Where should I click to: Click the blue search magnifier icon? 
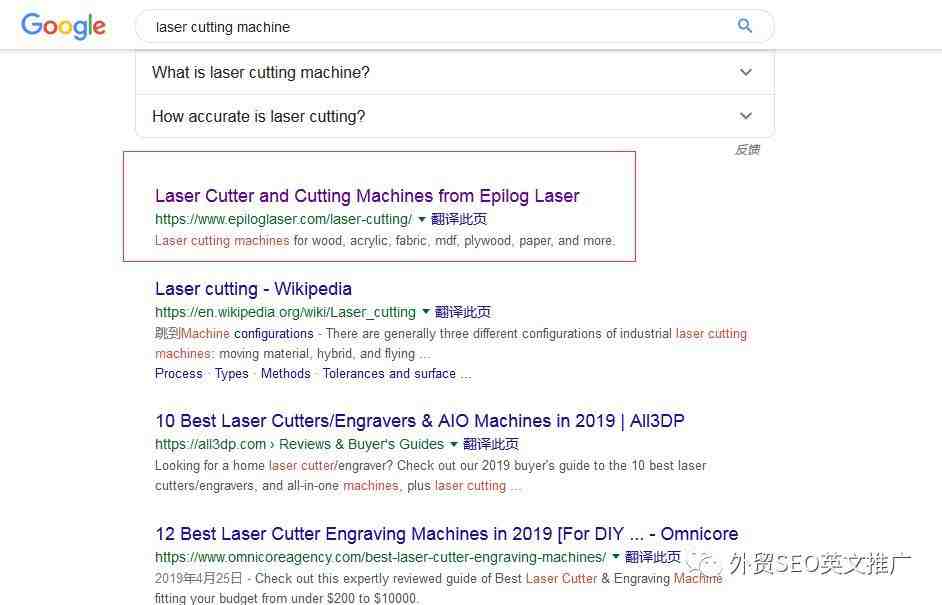(x=745, y=26)
